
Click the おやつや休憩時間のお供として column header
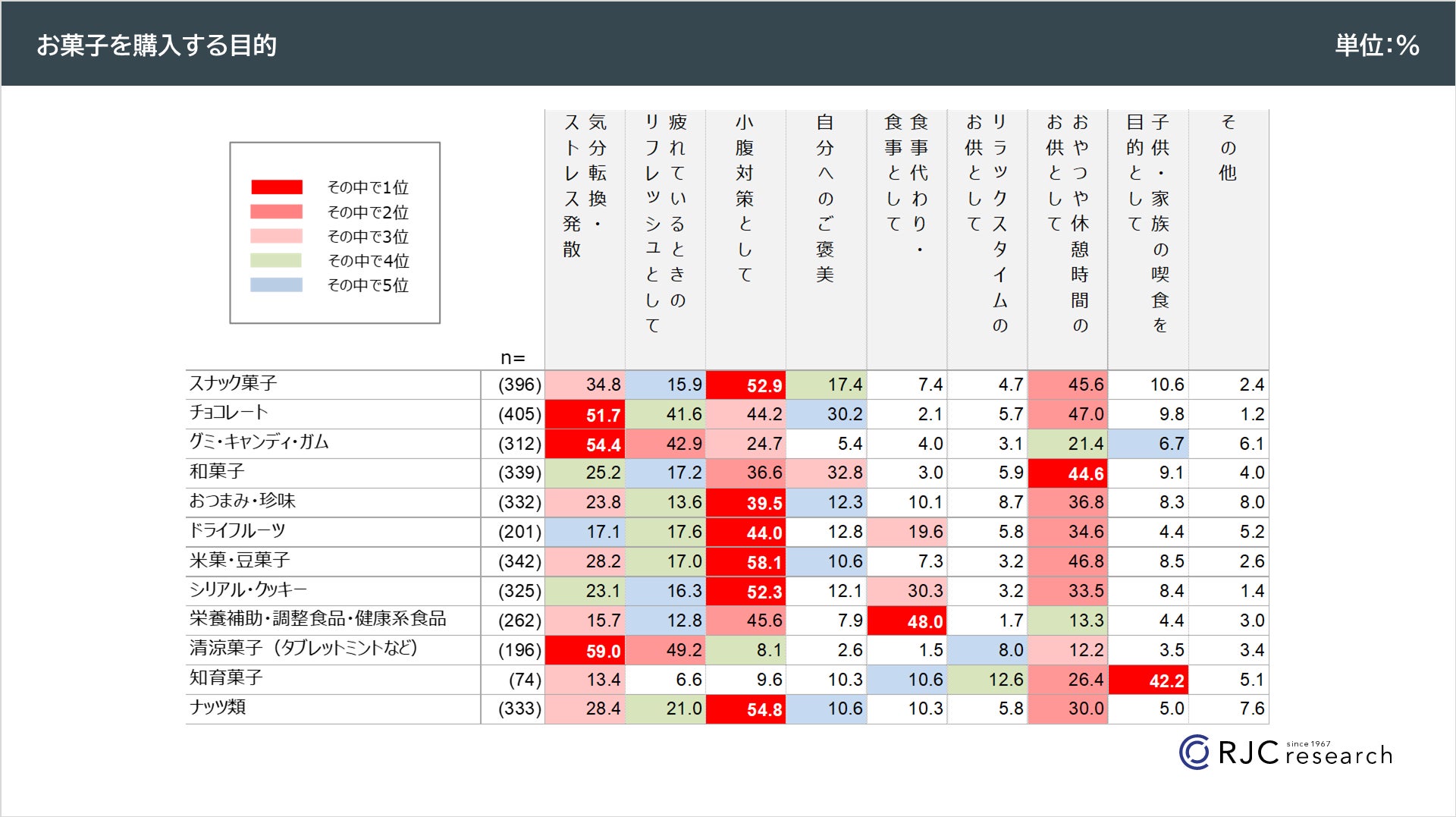[x=1068, y=240]
